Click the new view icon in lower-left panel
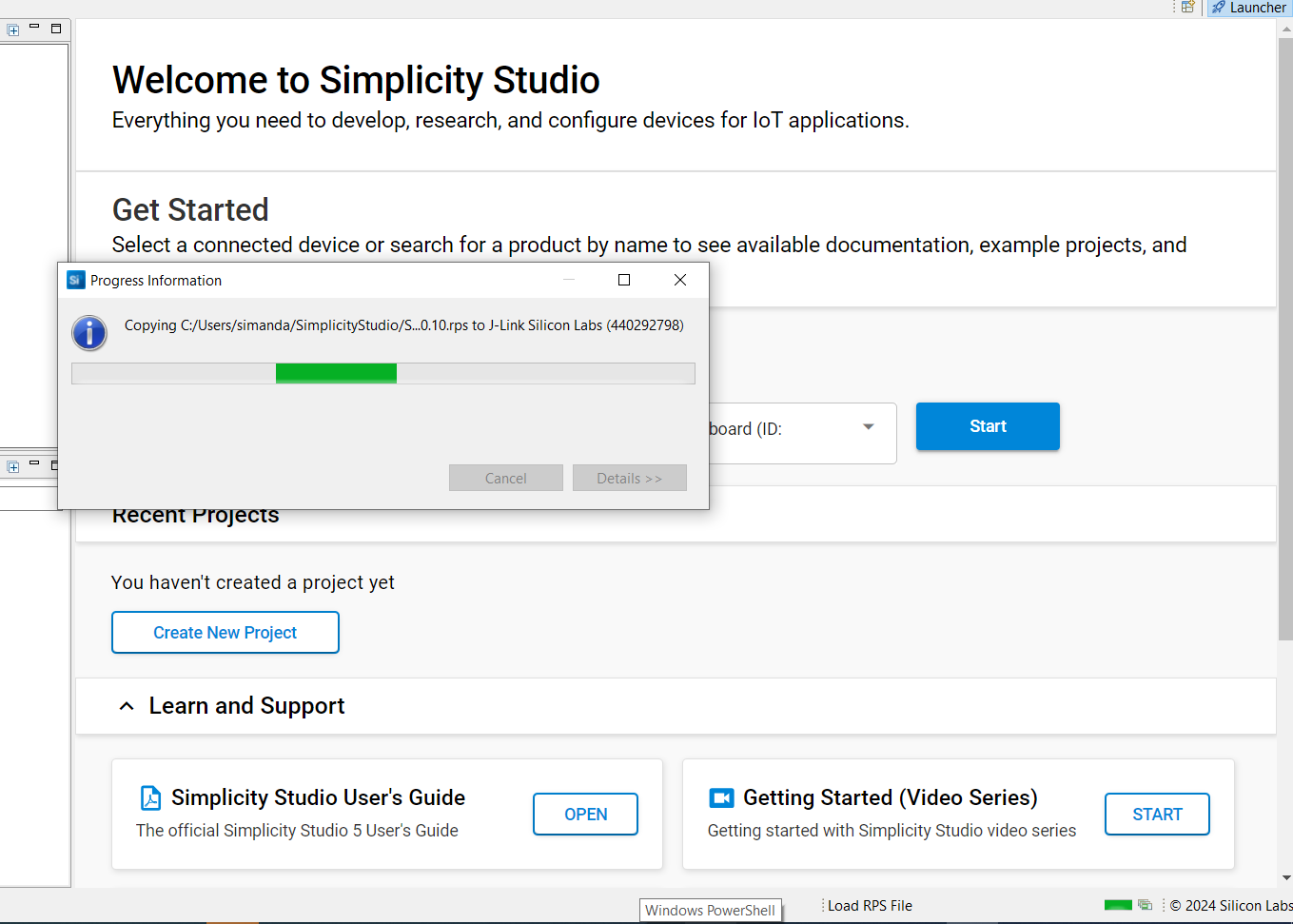 tap(13, 466)
